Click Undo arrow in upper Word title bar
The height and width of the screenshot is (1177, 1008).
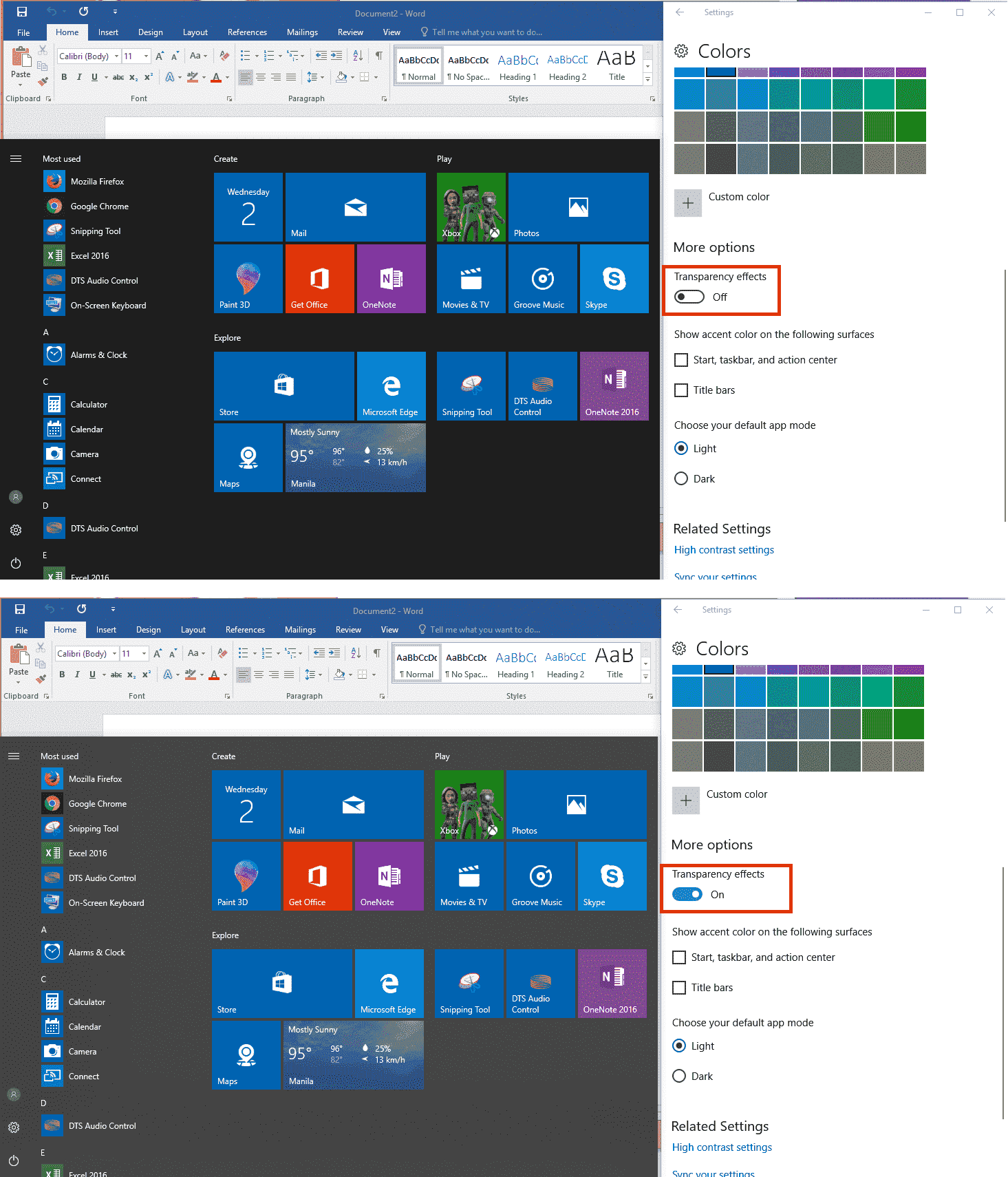tap(51, 12)
